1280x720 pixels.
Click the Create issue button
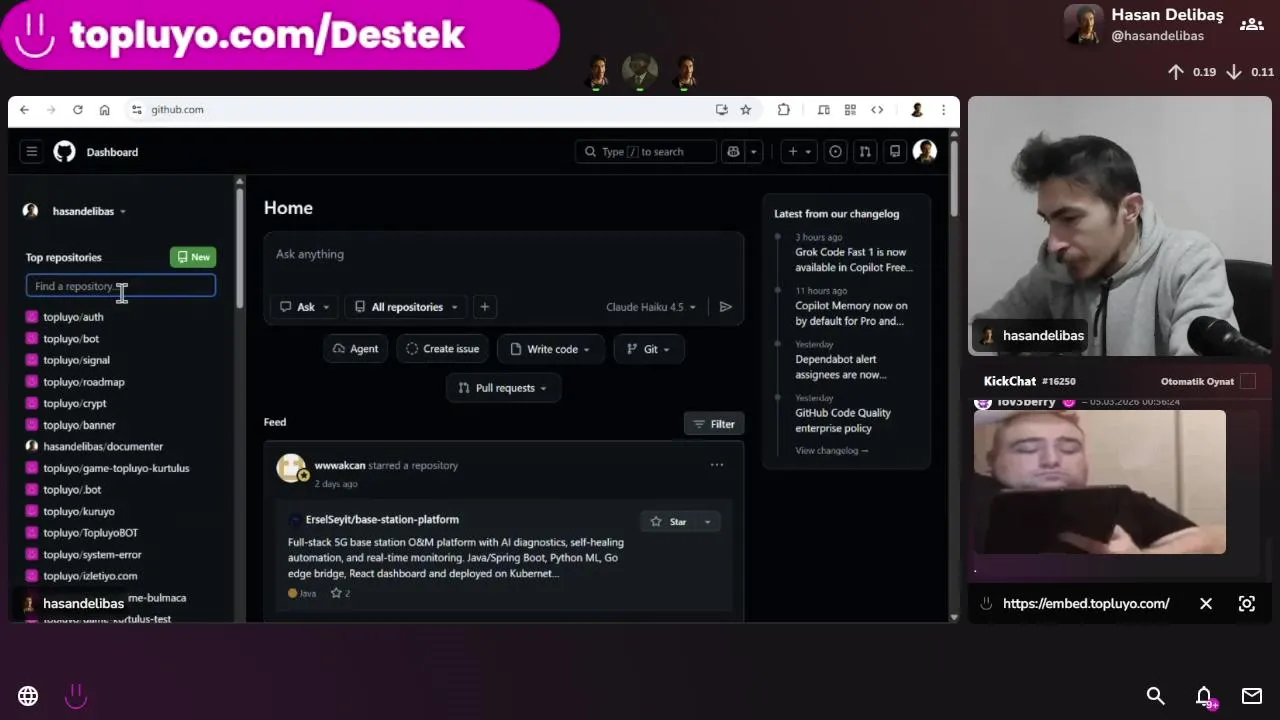442,349
